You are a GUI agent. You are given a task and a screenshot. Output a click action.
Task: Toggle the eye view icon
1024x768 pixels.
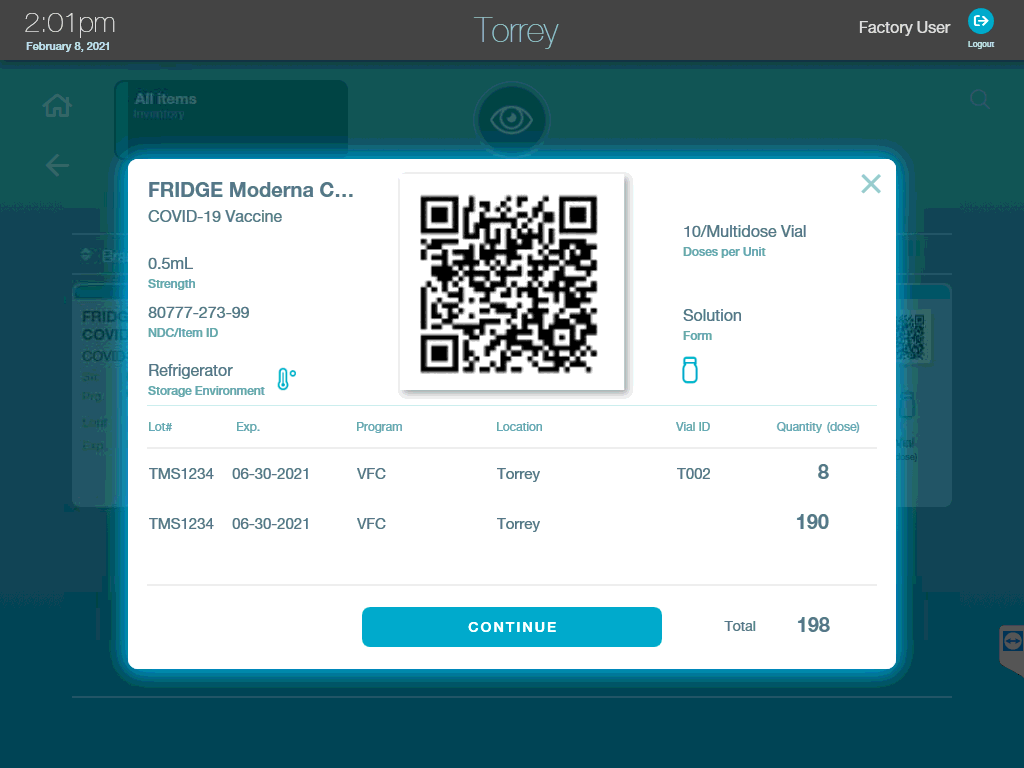pos(511,120)
